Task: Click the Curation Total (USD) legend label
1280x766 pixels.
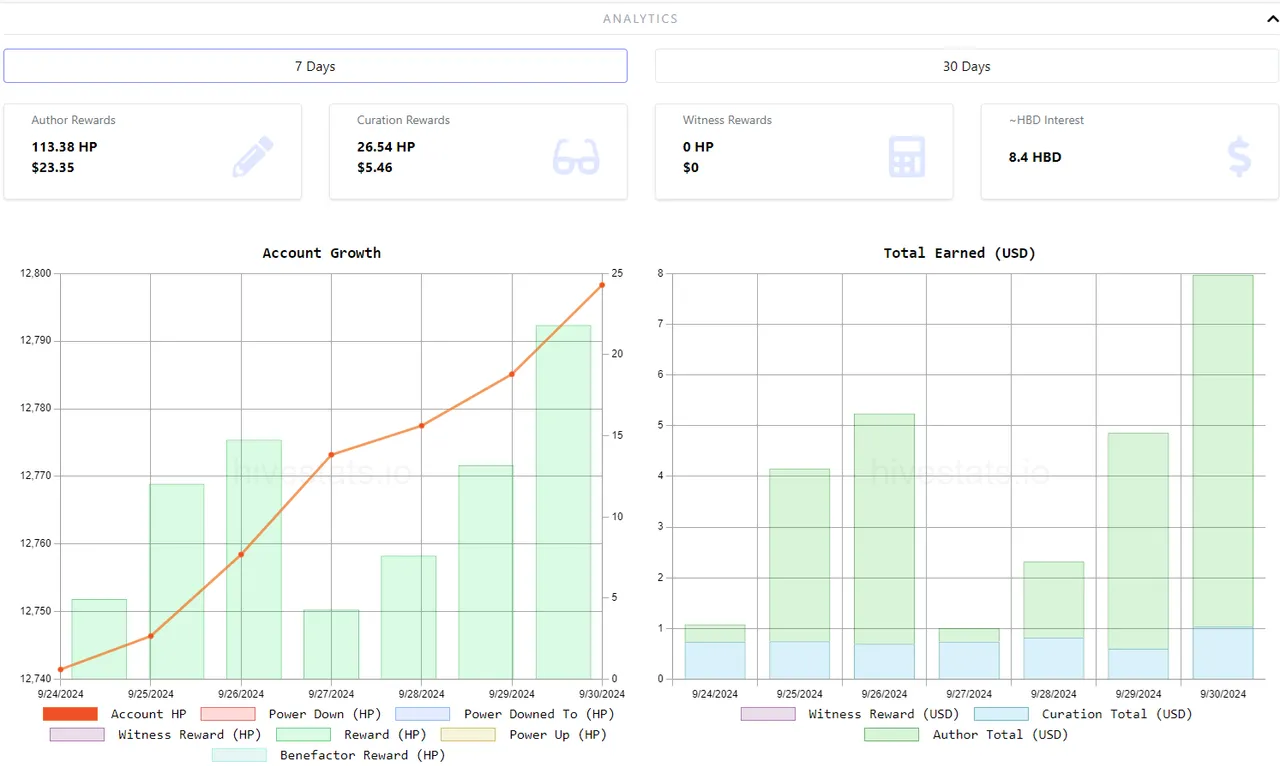Action: [1117, 714]
